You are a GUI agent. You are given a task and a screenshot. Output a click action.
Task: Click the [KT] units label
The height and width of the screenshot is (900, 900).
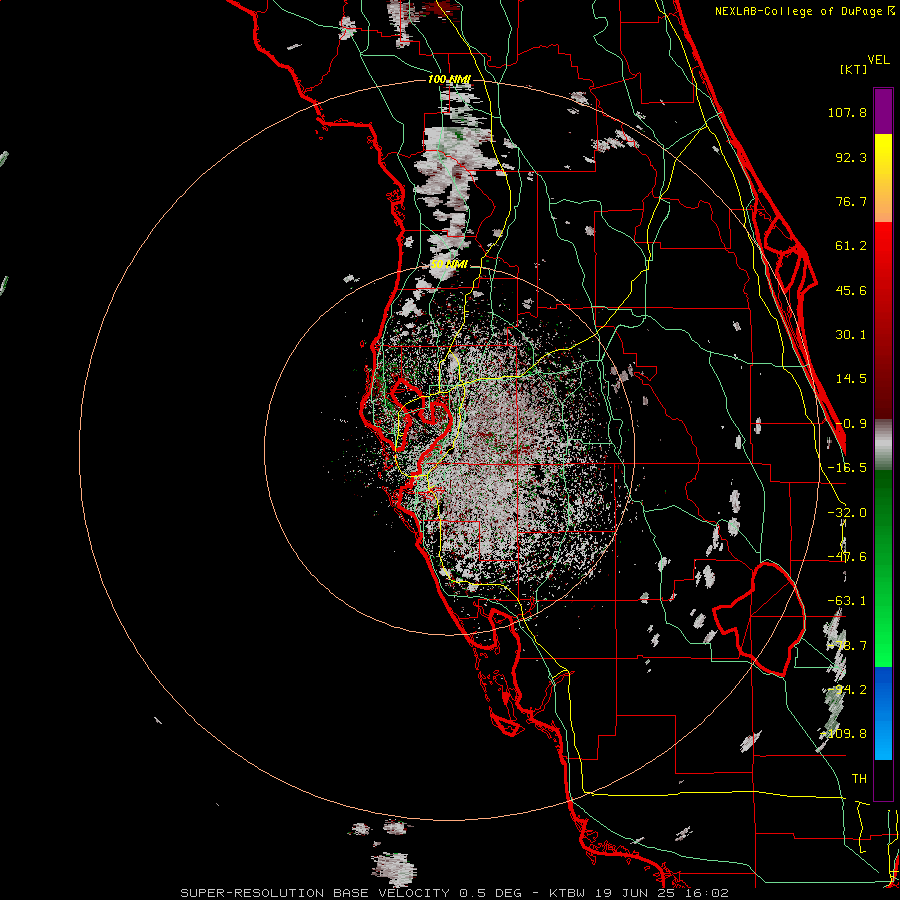(853, 69)
